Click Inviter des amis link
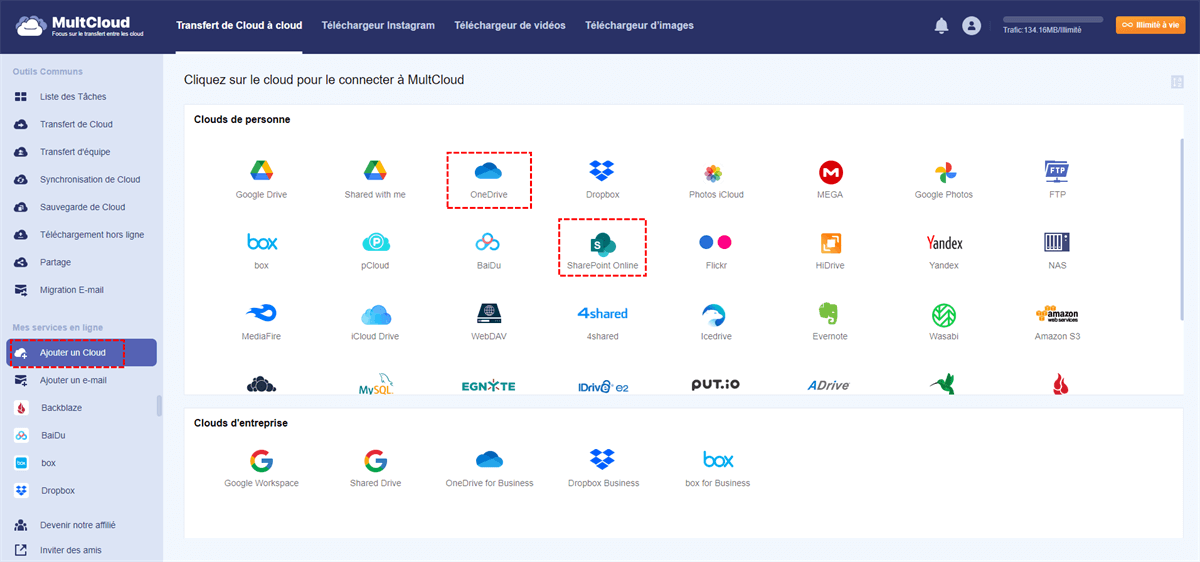The image size is (1200, 562). [x=70, y=550]
